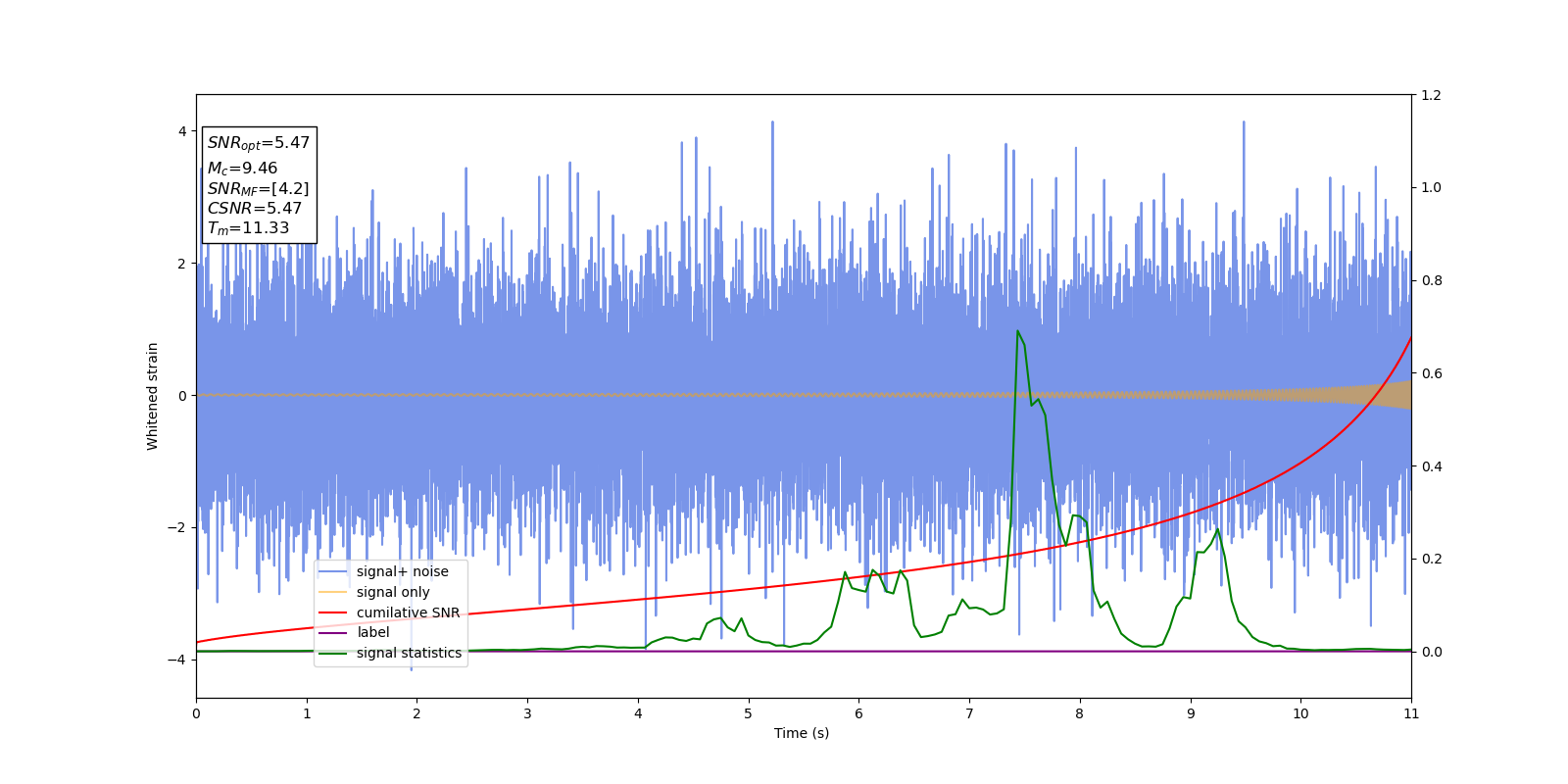Click the red line swatch in legend
This screenshot has width=1568, height=784.
(333, 612)
